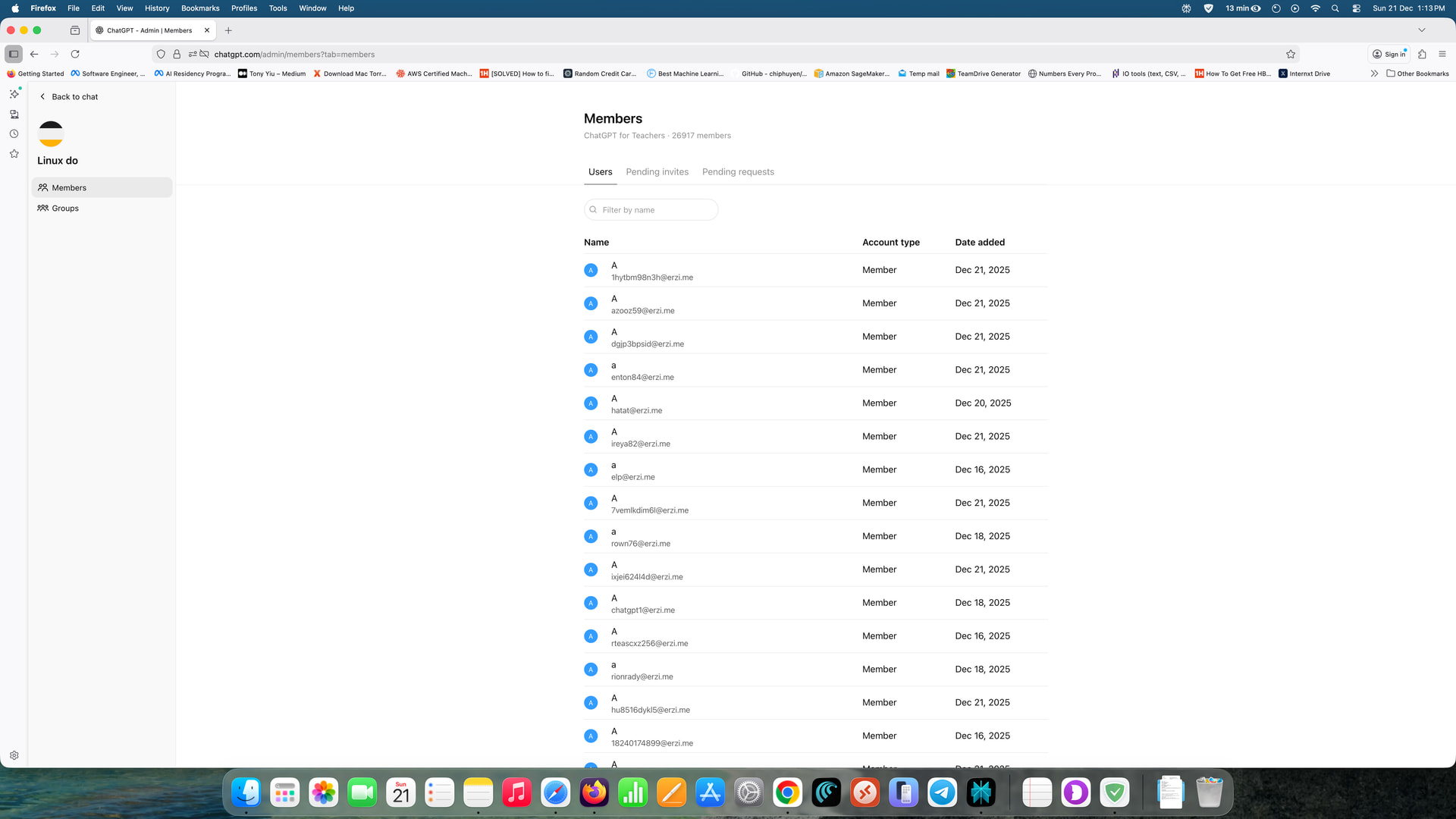This screenshot has width=1456, height=819.
Task: Click the Filter by name field
Action: pos(651,210)
